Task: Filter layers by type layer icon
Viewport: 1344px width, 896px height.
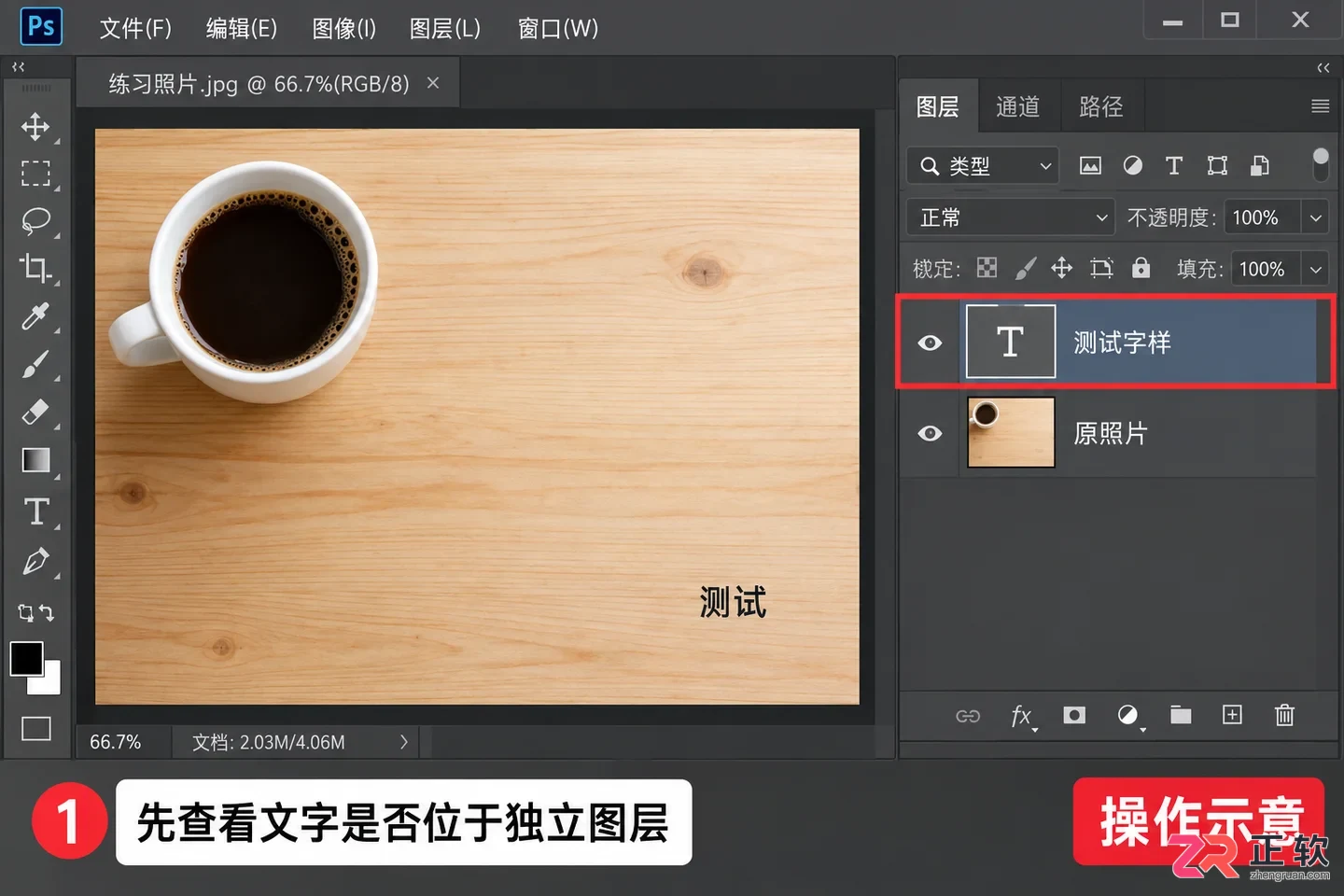Action: coord(1174,166)
